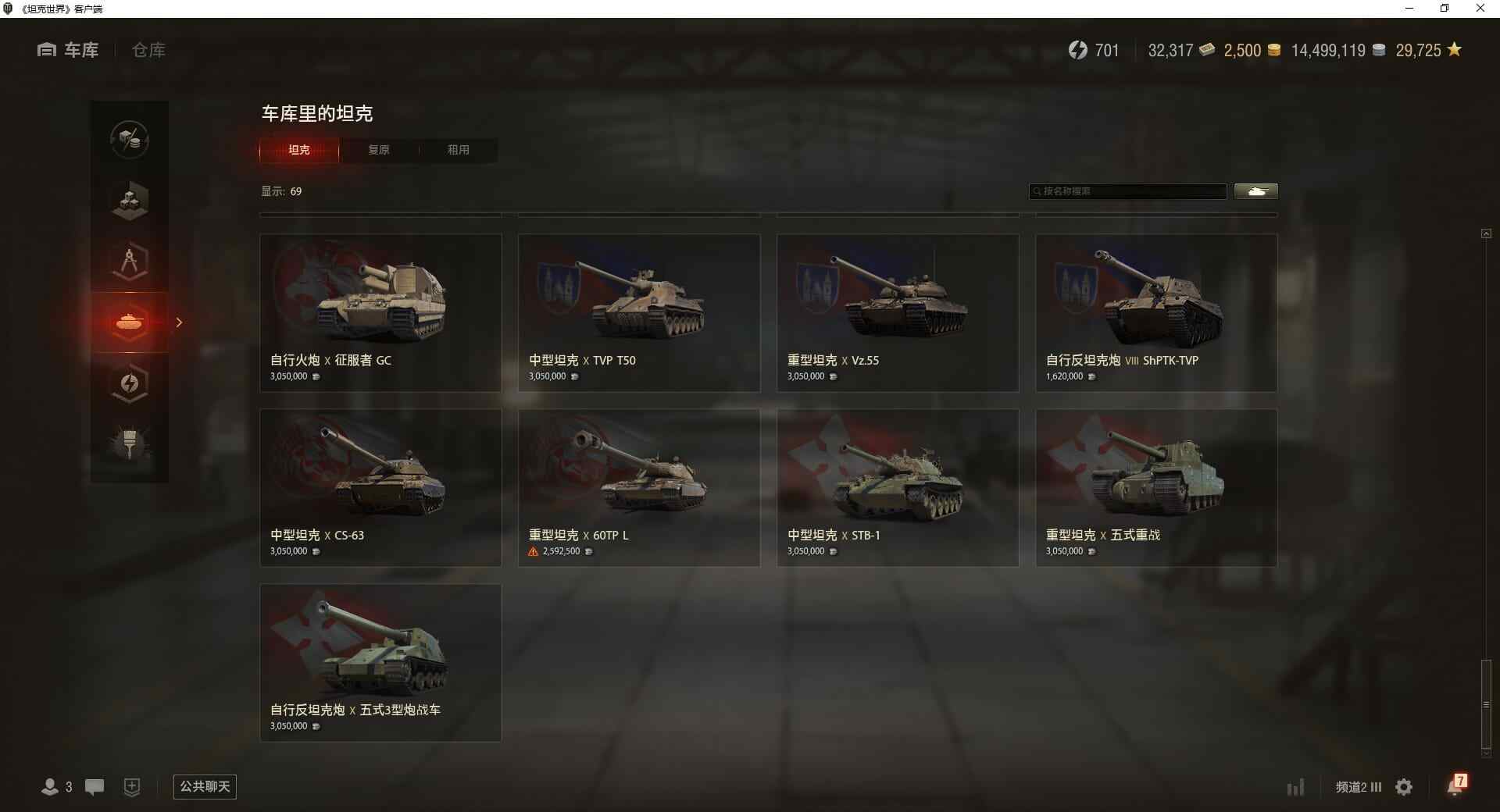Switch to the 复原 tab
The width and height of the screenshot is (1500, 812).
[x=379, y=150]
